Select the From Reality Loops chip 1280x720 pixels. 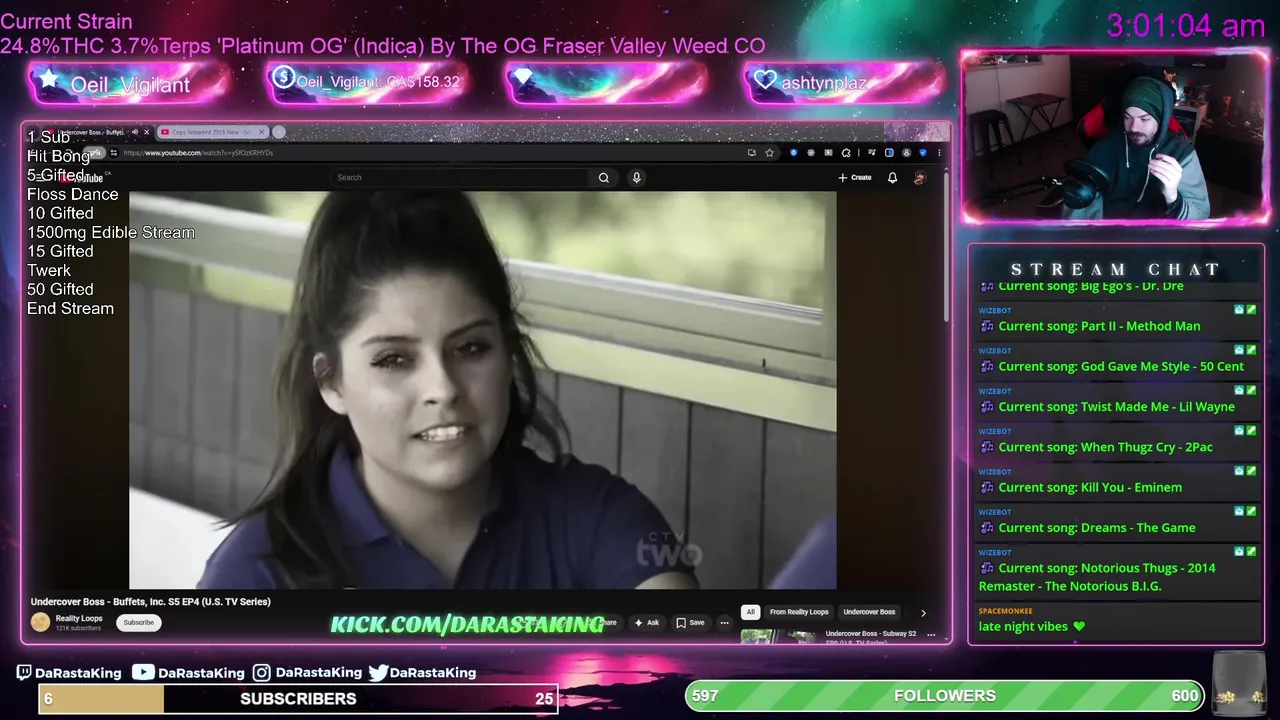coord(799,612)
